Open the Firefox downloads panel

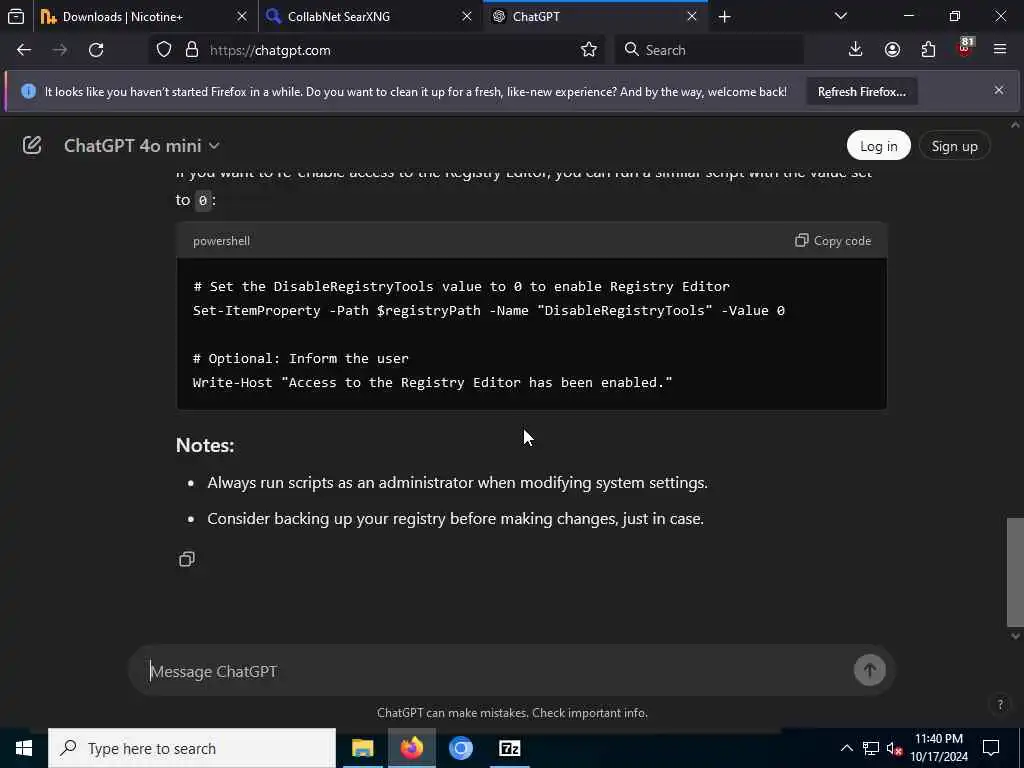tap(855, 50)
